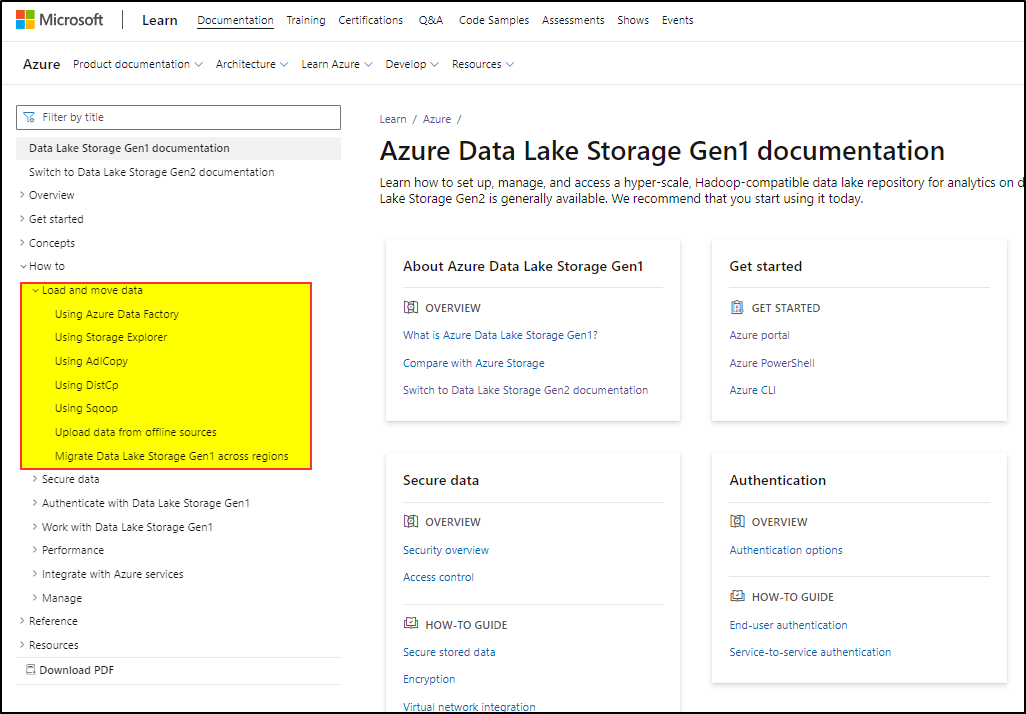Open the Azure PowerShell link
This screenshot has width=1026, height=714.
[773, 363]
